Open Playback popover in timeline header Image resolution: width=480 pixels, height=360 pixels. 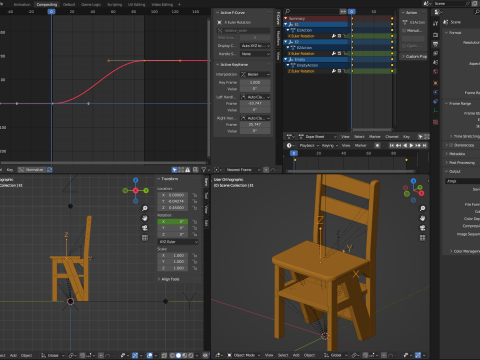(309, 145)
